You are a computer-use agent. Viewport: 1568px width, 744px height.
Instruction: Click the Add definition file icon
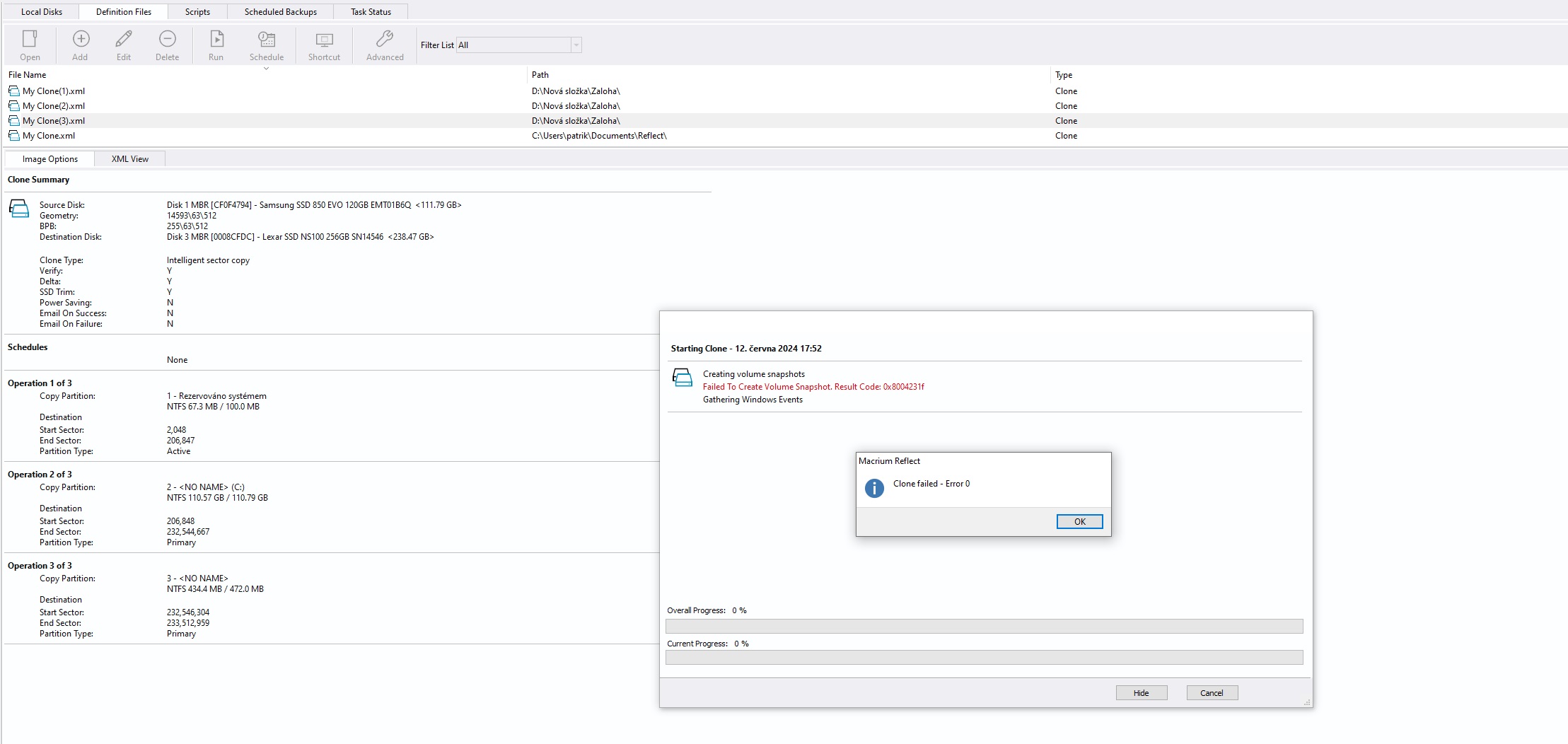(x=81, y=39)
